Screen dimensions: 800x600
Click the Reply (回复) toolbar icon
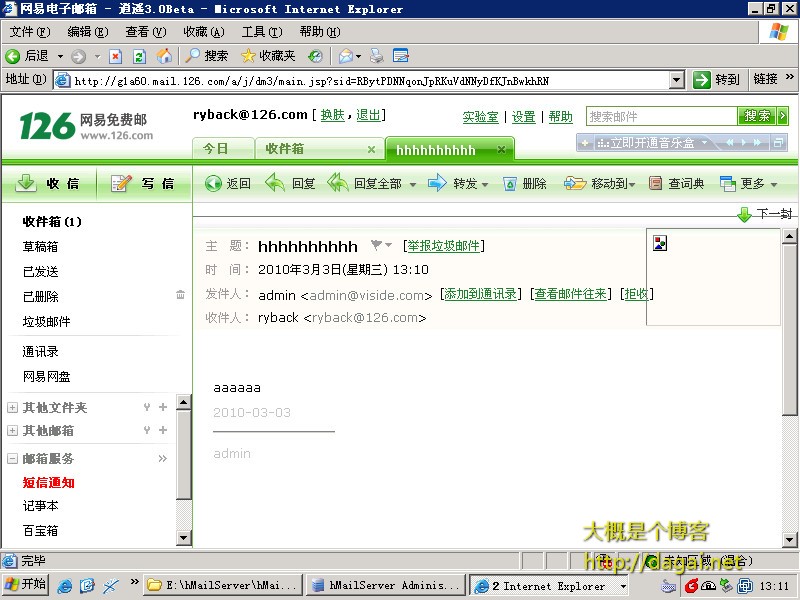275,183
